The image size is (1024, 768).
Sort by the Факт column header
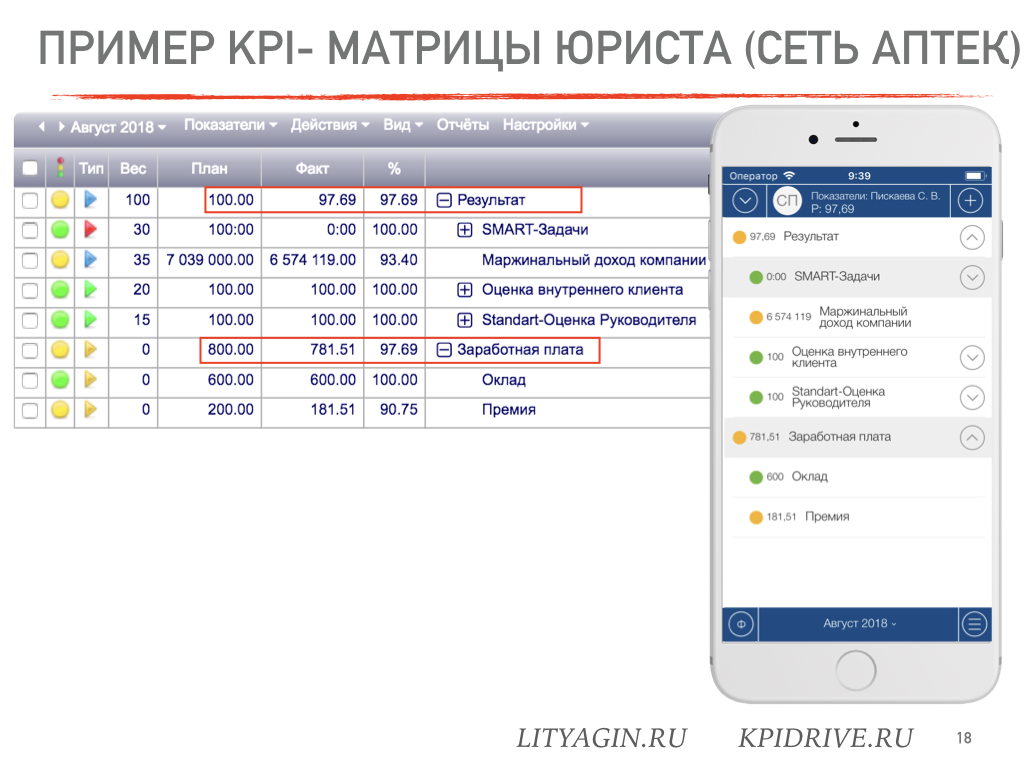(312, 168)
